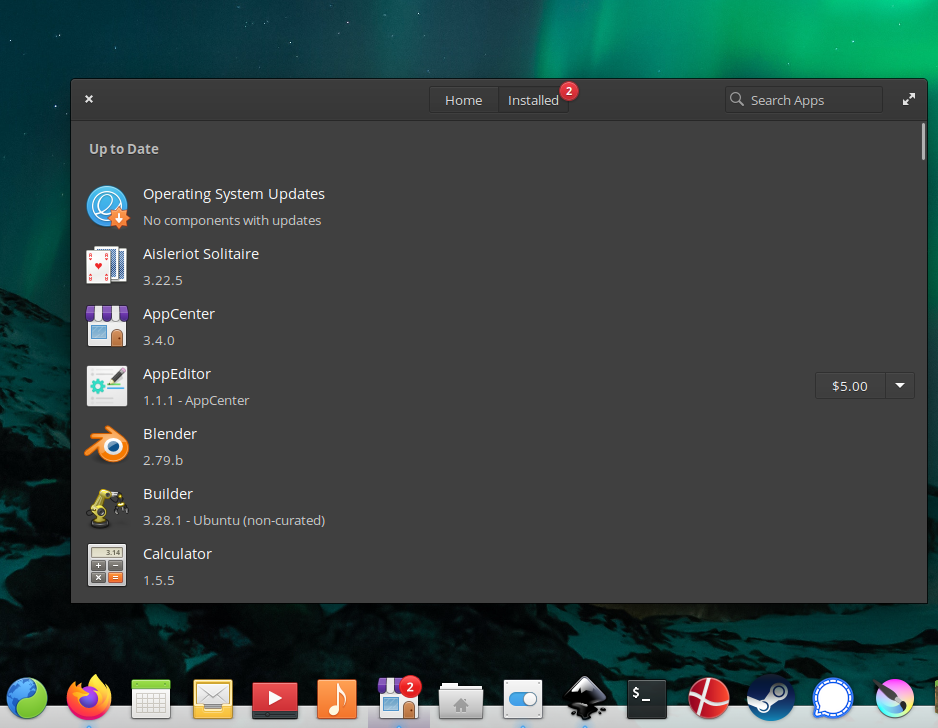Screen dimensions: 938x728
Task: Switch to the Home tab
Action: pyautogui.click(x=464, y=100)
